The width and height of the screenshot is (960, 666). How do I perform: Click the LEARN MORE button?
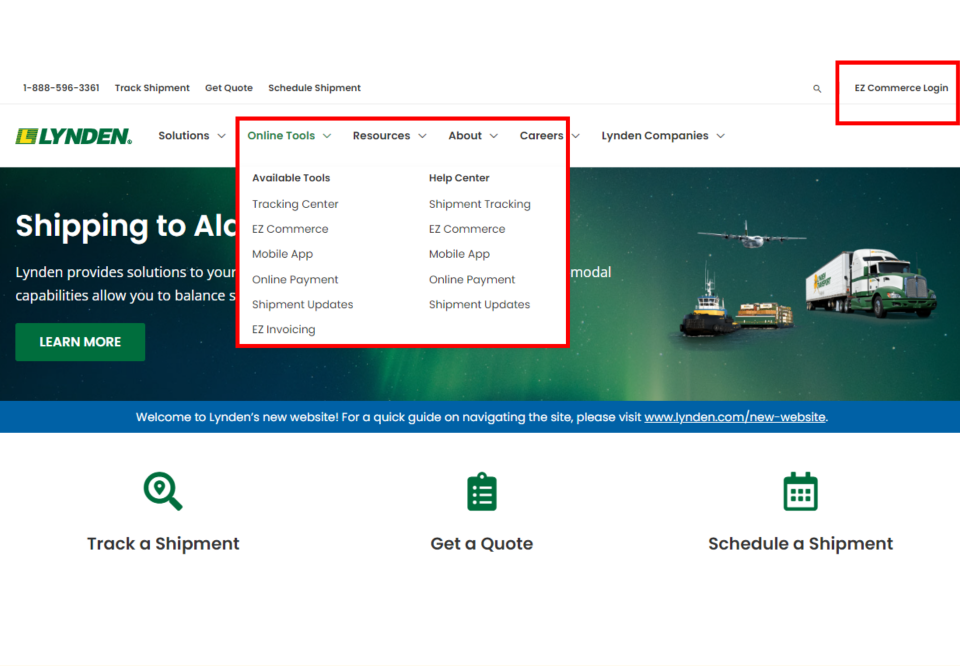click(x=80, y=342)
